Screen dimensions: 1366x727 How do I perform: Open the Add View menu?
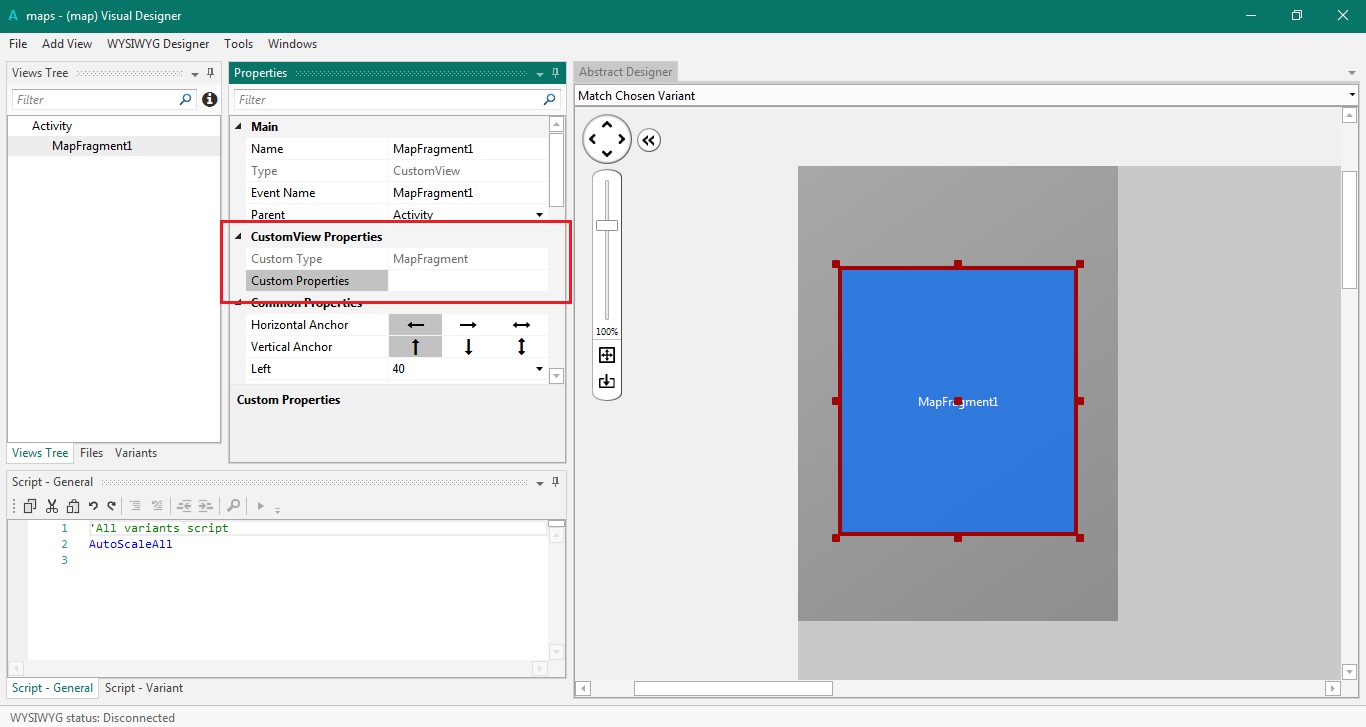(x=67, y=44)
